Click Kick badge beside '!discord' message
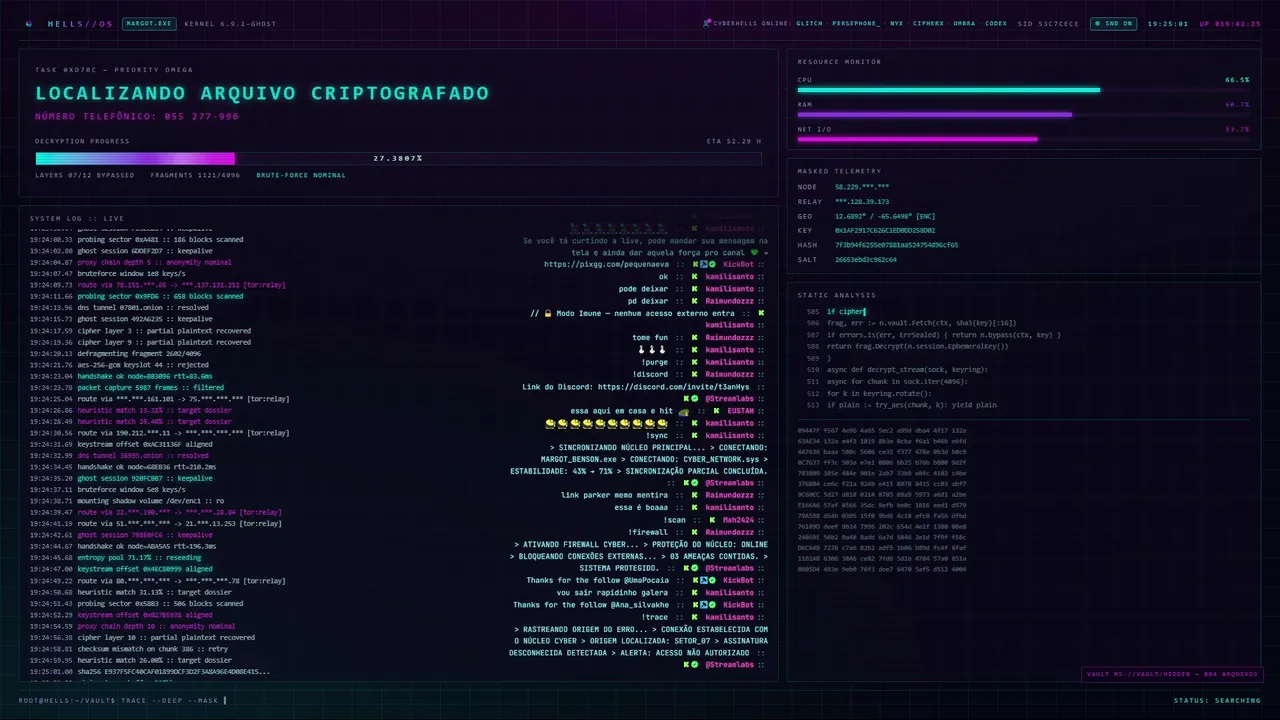 pos(693,374)
